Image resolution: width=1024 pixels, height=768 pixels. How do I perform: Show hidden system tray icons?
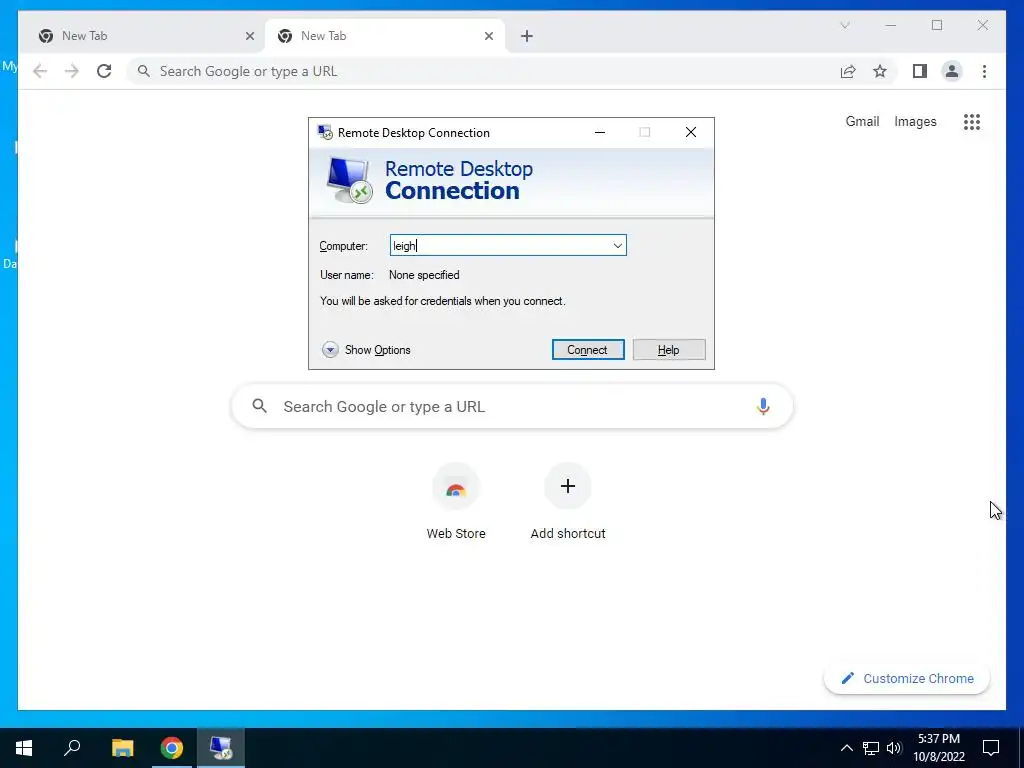[x=846, y=748]
